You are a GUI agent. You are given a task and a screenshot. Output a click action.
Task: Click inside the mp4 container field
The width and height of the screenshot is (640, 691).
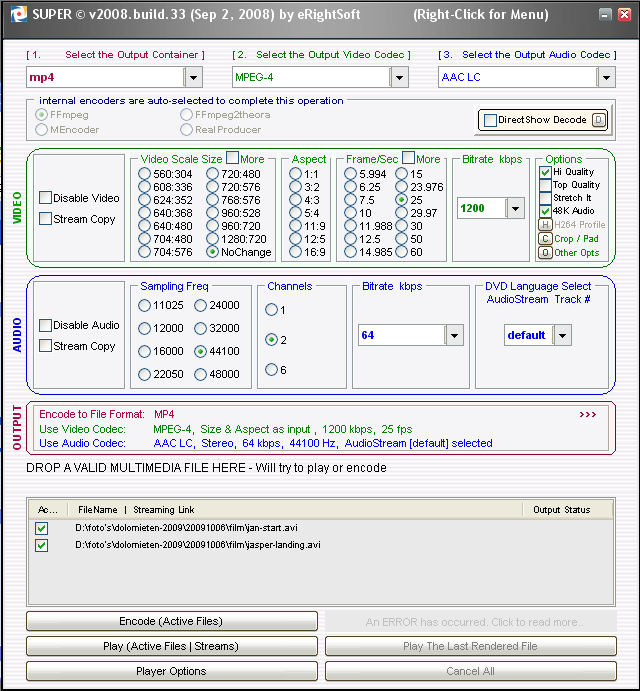click(x=105, y=78)
